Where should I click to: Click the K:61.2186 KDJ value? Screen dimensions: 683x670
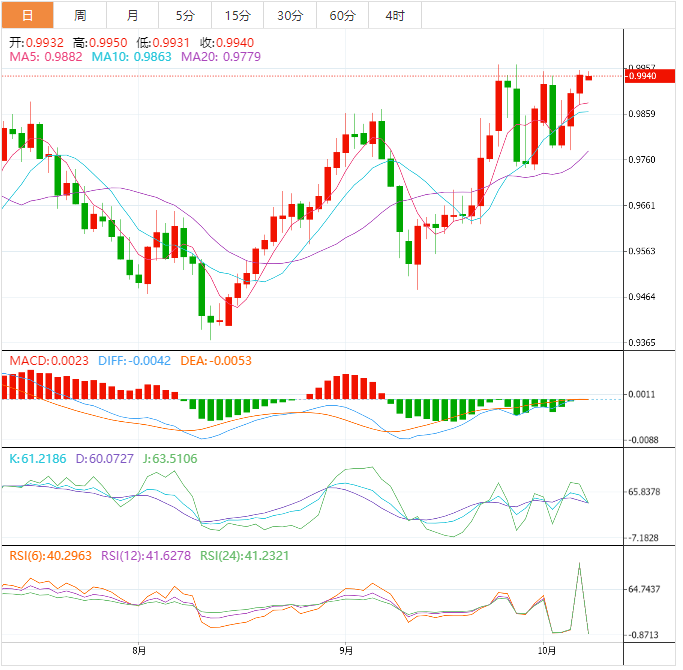tap(38, 459)
